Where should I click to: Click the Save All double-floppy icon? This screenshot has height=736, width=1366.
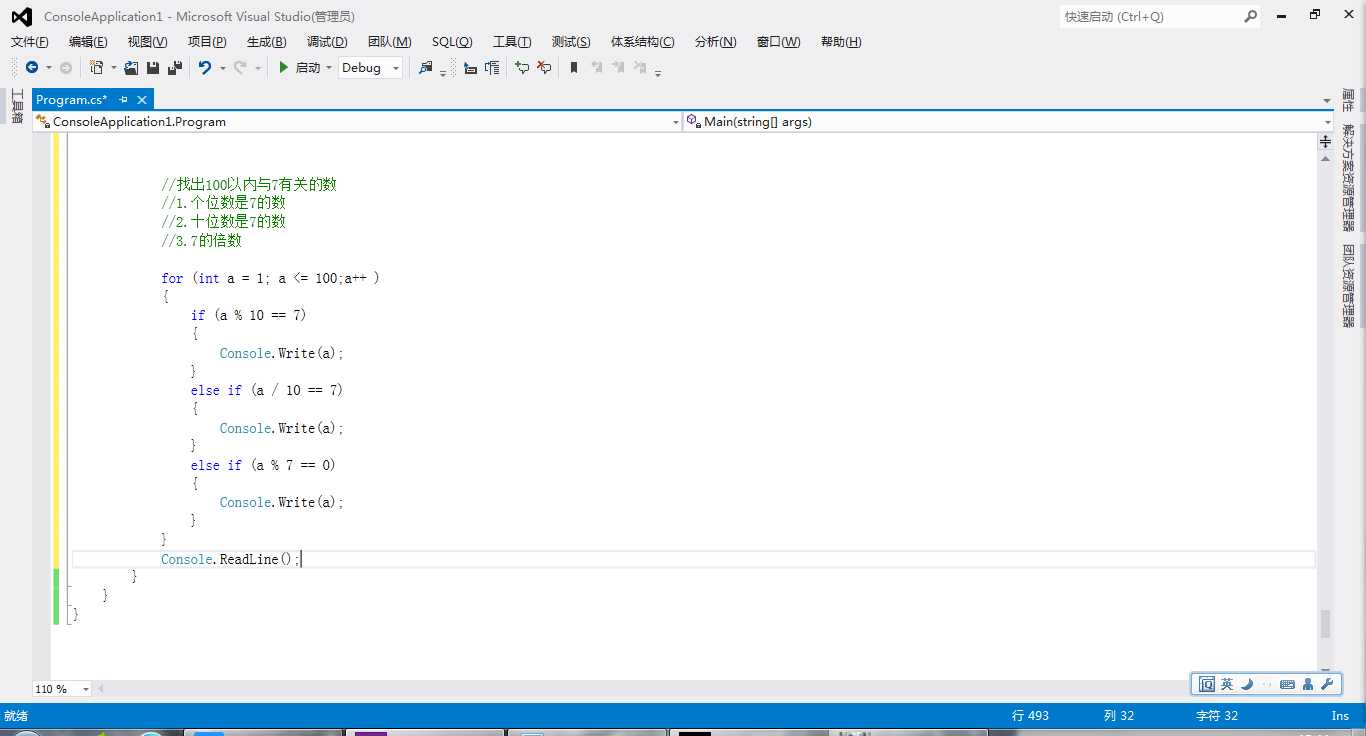click(x=175, y=68)
